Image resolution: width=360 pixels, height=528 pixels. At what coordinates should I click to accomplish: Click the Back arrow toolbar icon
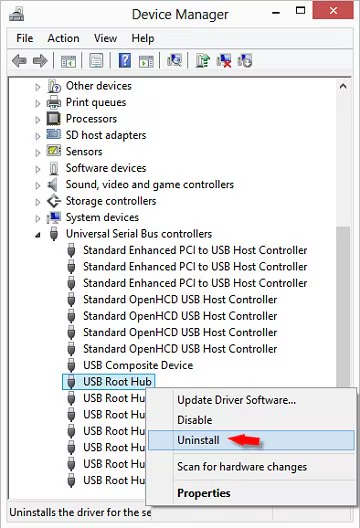click(x=19, y=61)
